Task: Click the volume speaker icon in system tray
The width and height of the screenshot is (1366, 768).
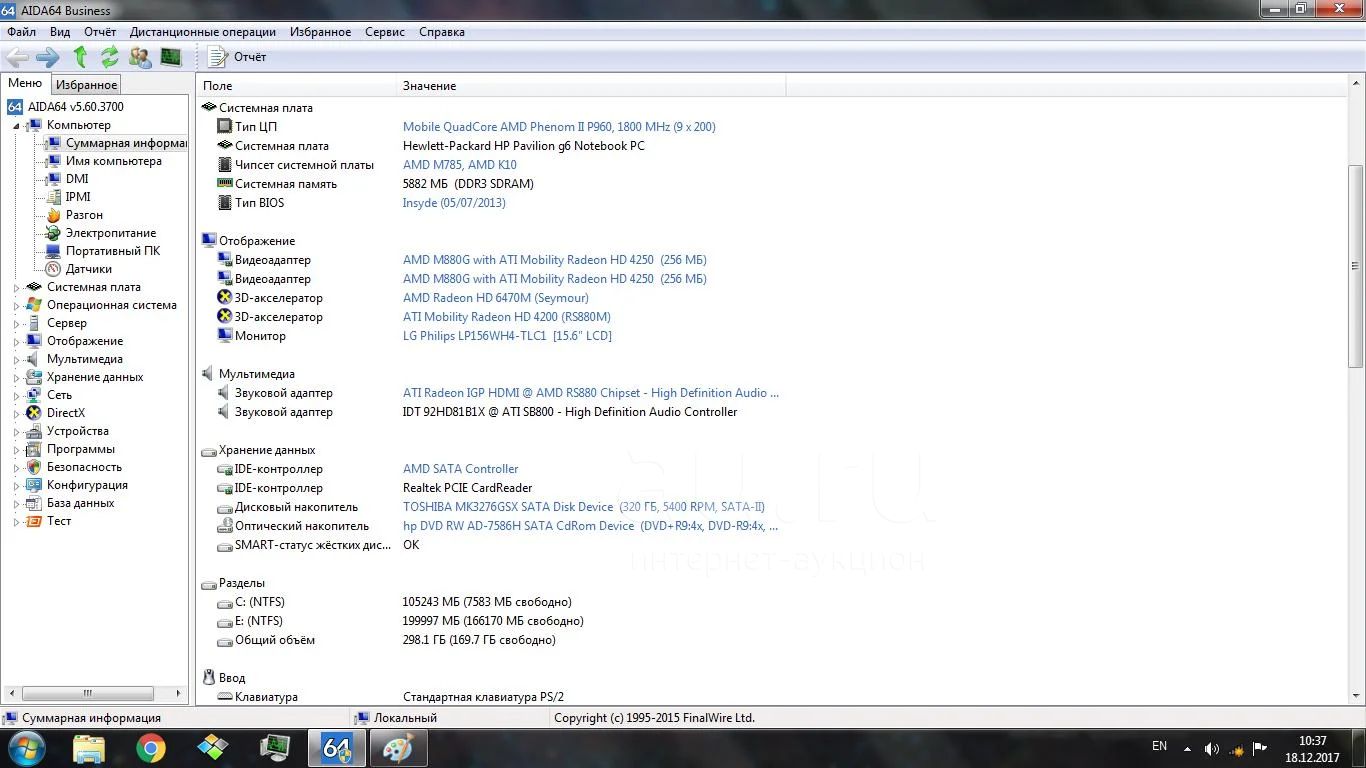Action: 1211,748
